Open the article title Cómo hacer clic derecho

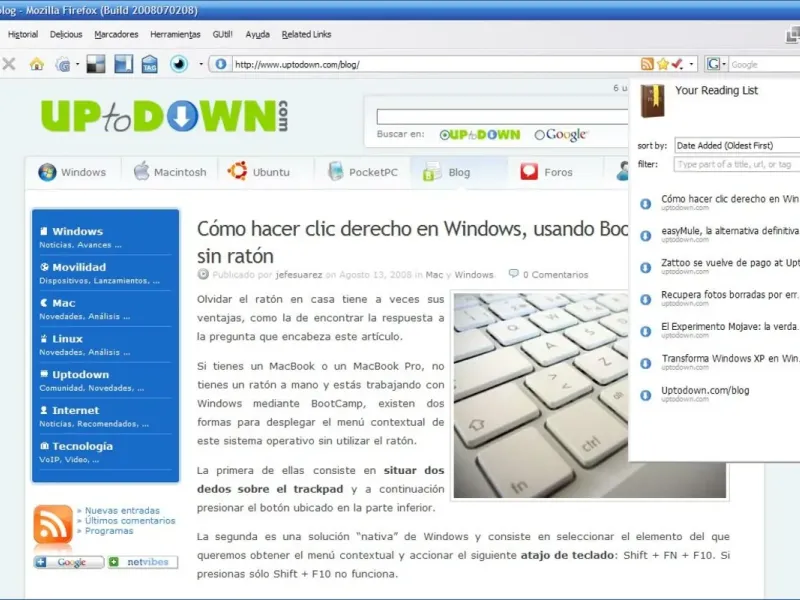[x=412, y=242]
